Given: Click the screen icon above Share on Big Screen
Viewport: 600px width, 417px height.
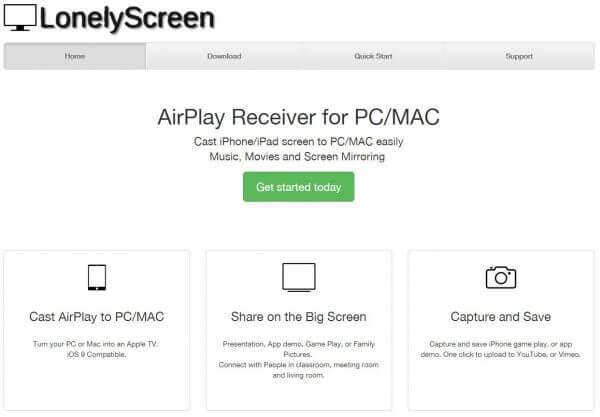Looking at the screenshot, I should (x=299, y=277).
